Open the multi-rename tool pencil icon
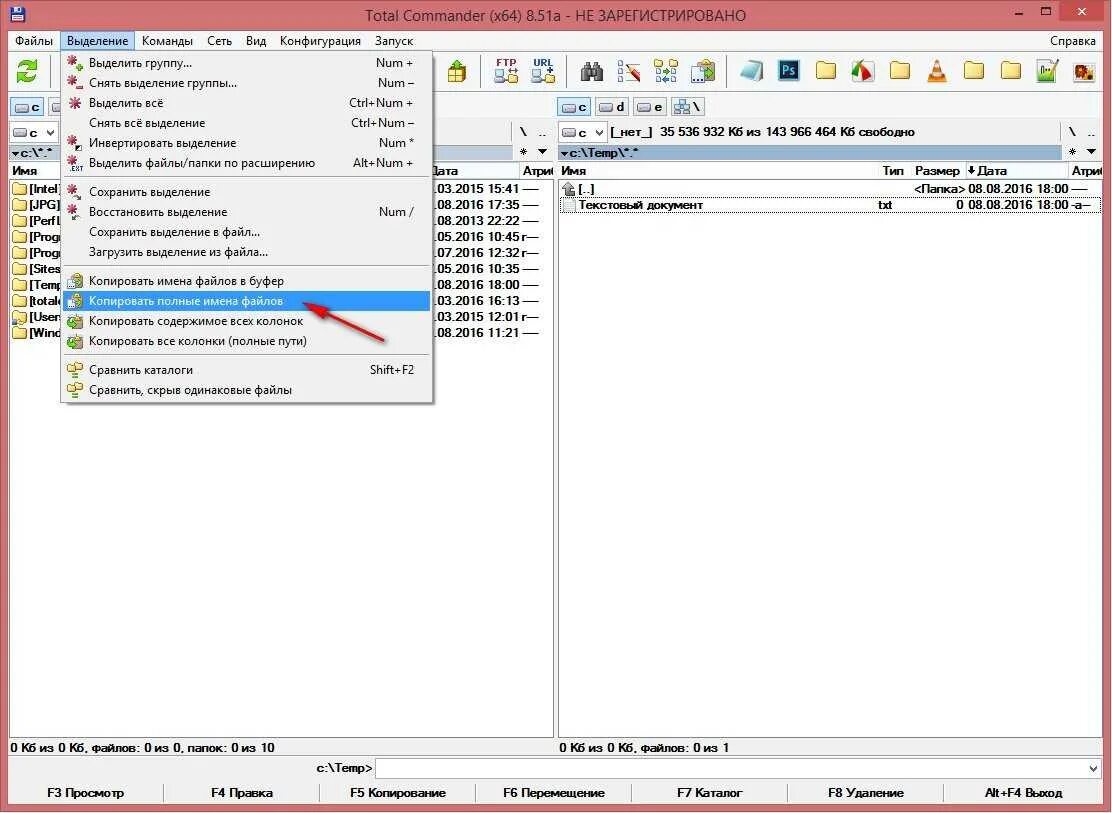The width and height of the screenshot is (1112, 813). (x=628, y=71)
